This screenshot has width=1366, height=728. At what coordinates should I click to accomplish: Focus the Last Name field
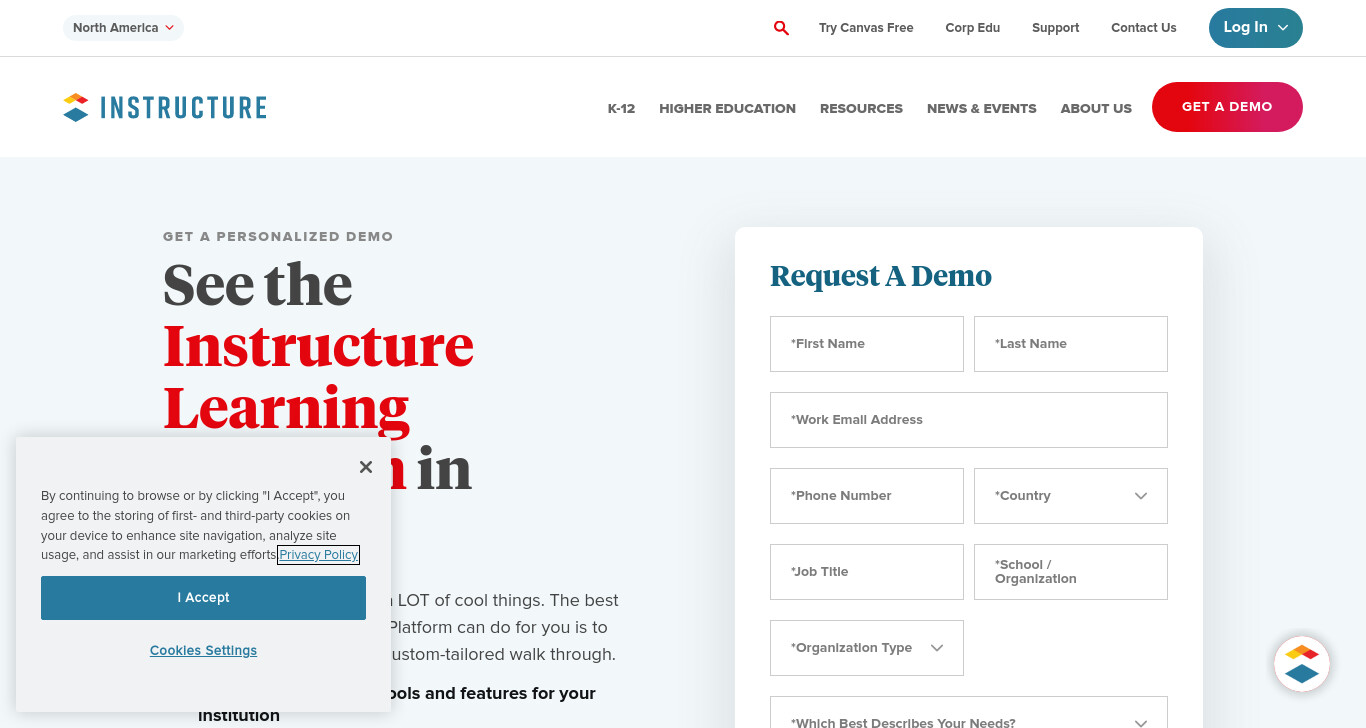click(x=1071, y=344)
